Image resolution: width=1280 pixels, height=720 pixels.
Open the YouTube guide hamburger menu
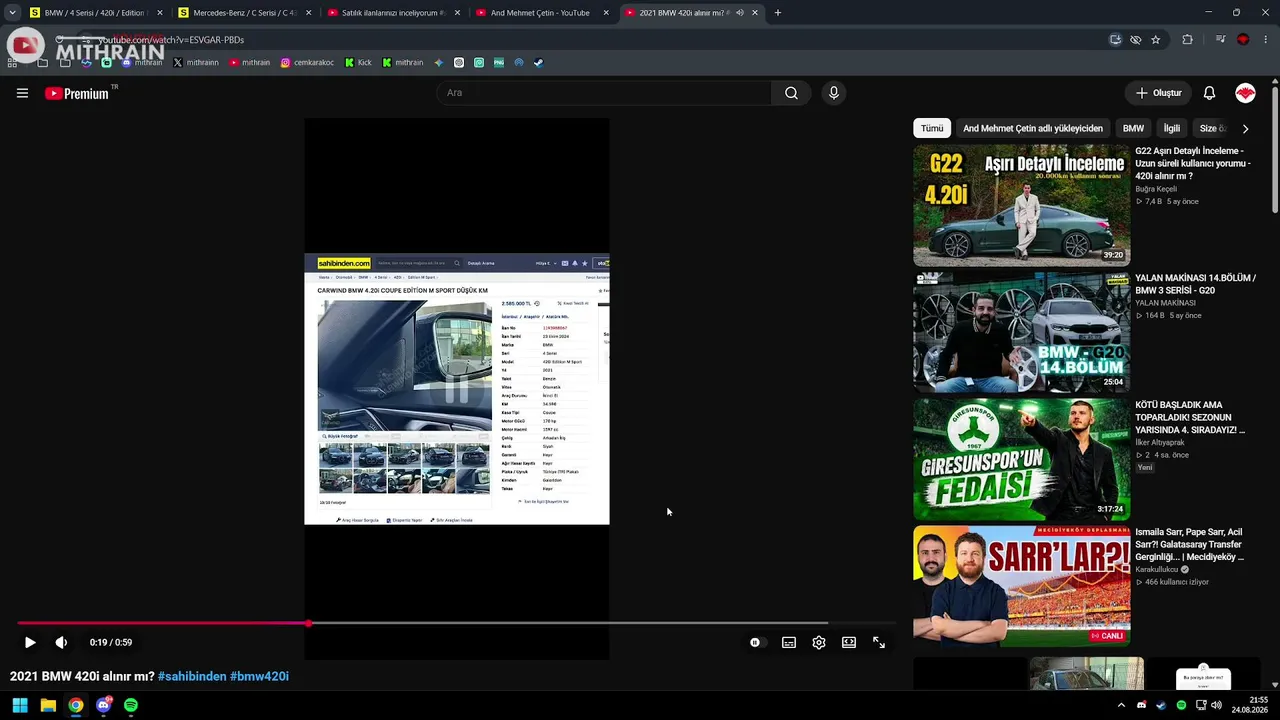(22, 93)
